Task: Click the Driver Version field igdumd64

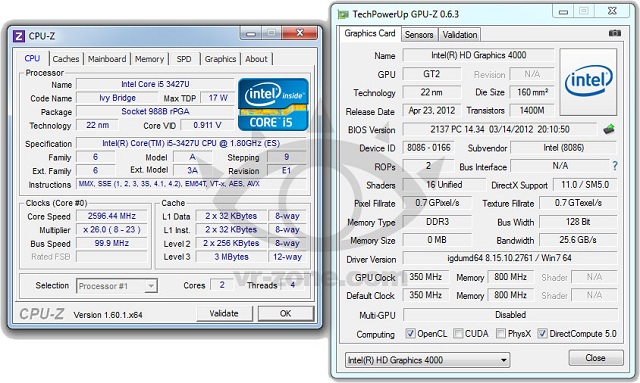Action: pyautogui.click(x=509, y=258)
